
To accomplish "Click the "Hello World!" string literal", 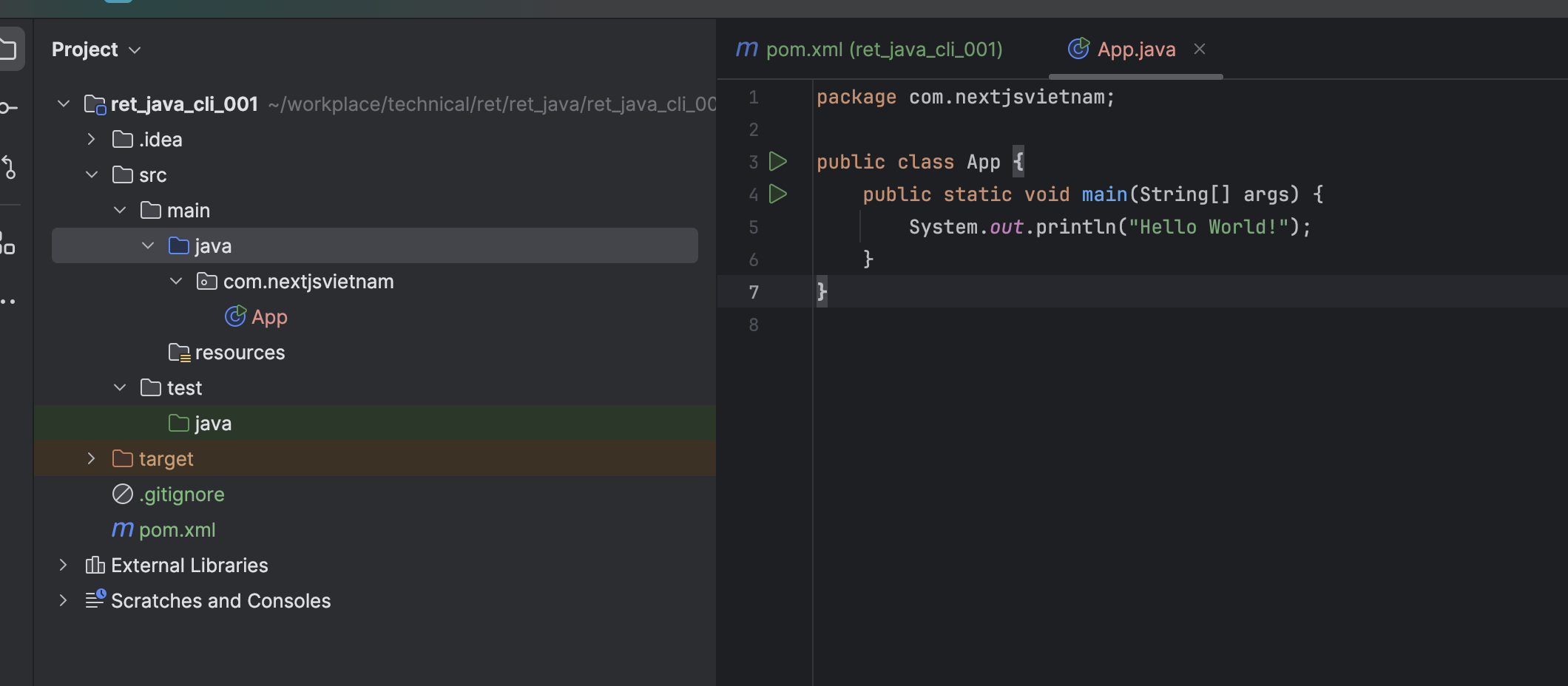I will click(x=1209, y=227).
